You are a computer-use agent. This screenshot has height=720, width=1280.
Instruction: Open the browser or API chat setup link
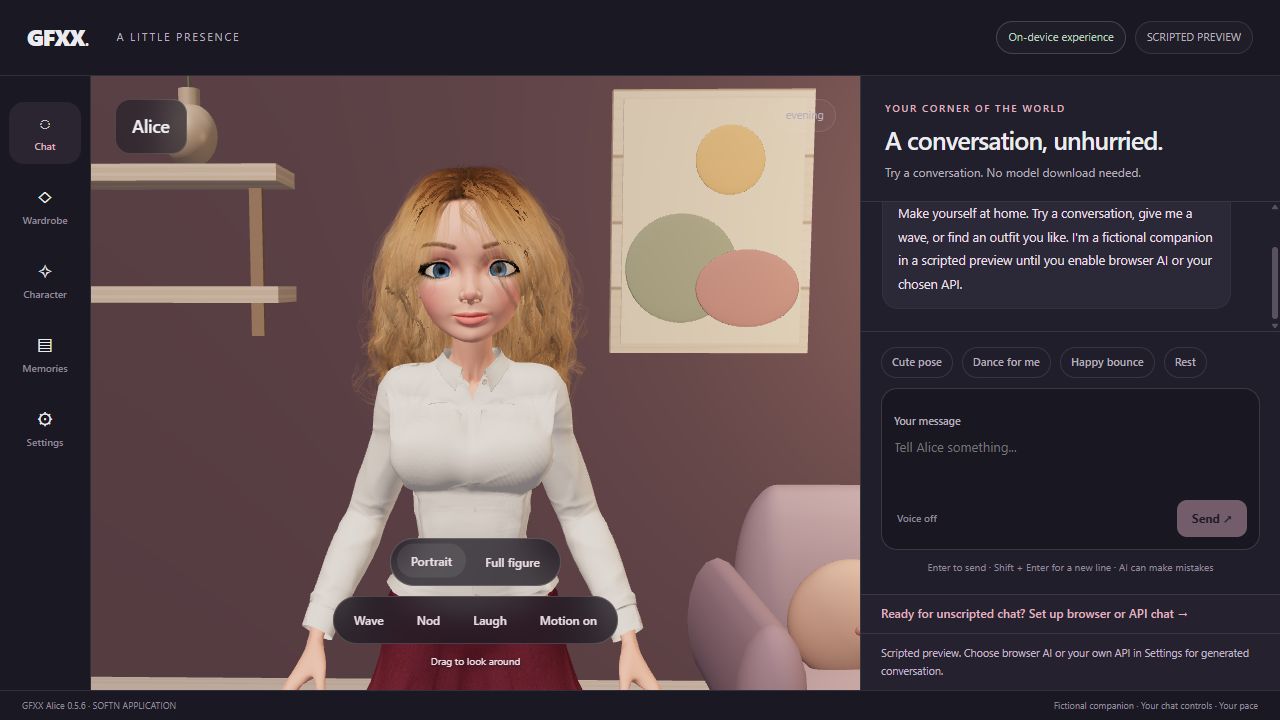(1034, 614)
